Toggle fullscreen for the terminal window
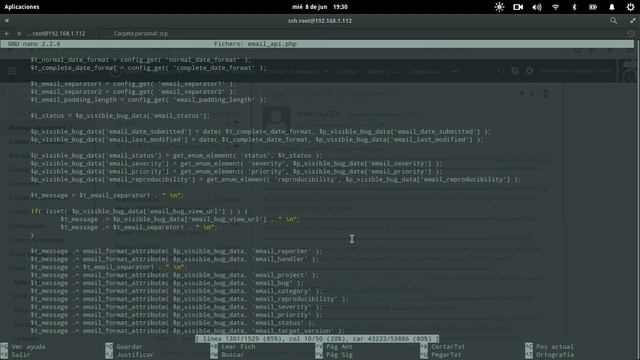This screenshot has width=640, height=360. 633,20
